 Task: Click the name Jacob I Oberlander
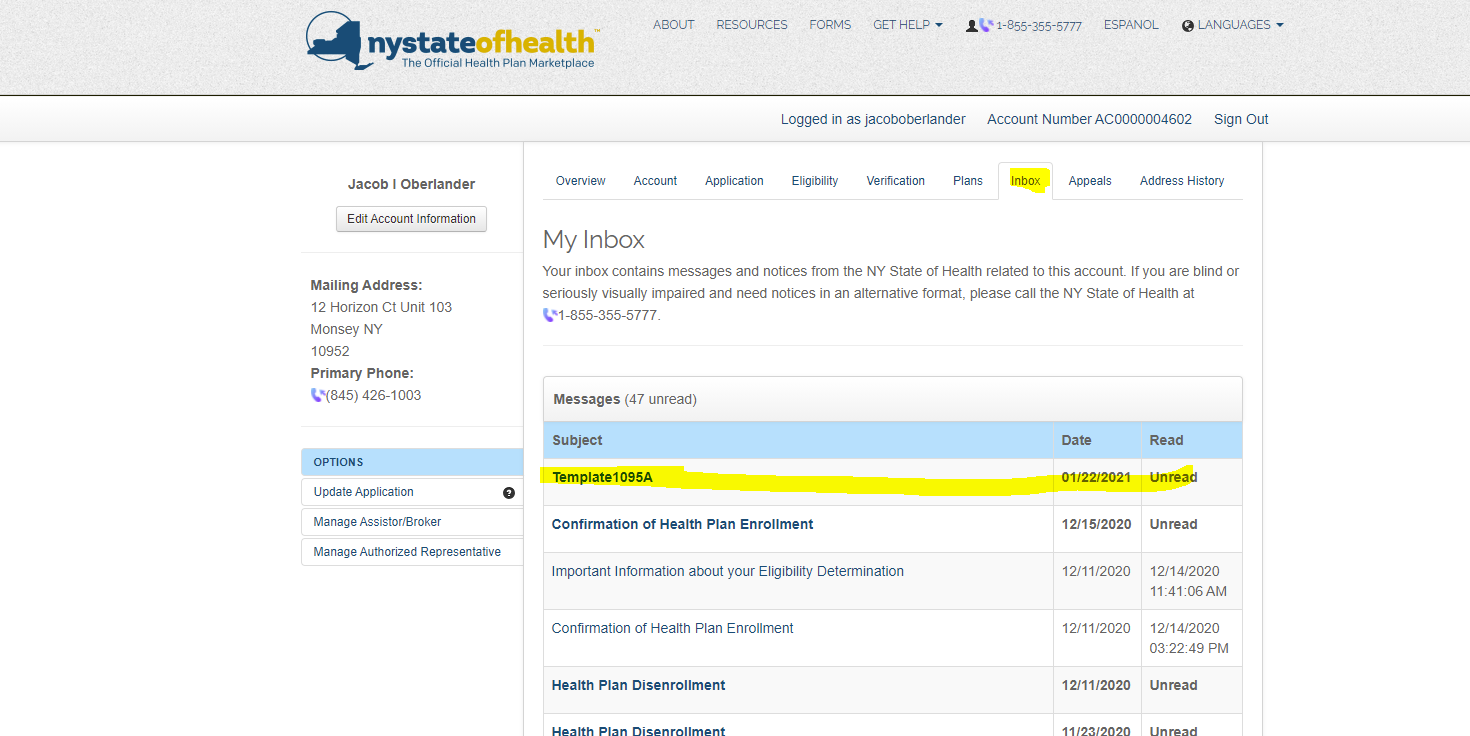pyautogui.click(x=412, y=184)
